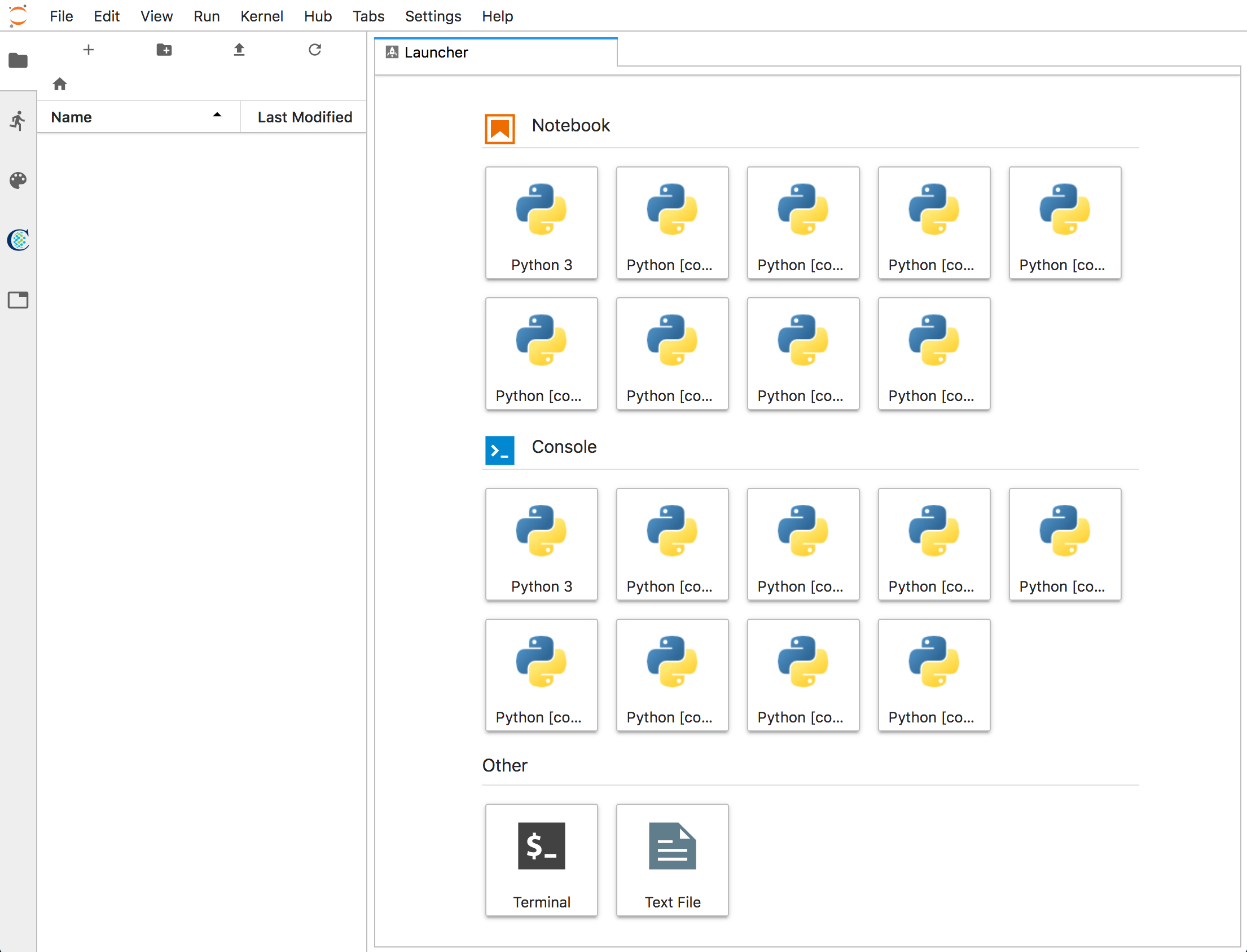This screenshot has height=952, width=1247.
Task: Launch the third Notebook card in the second row
Action: (803, 354)
